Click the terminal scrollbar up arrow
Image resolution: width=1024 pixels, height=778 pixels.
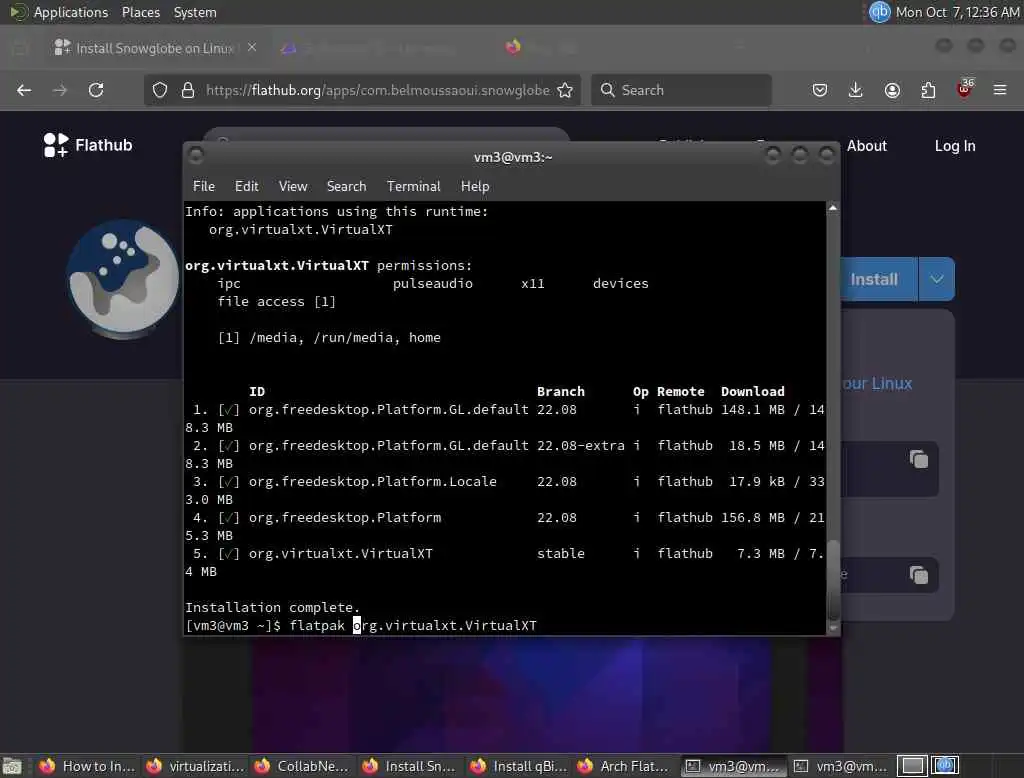(833, 208)
